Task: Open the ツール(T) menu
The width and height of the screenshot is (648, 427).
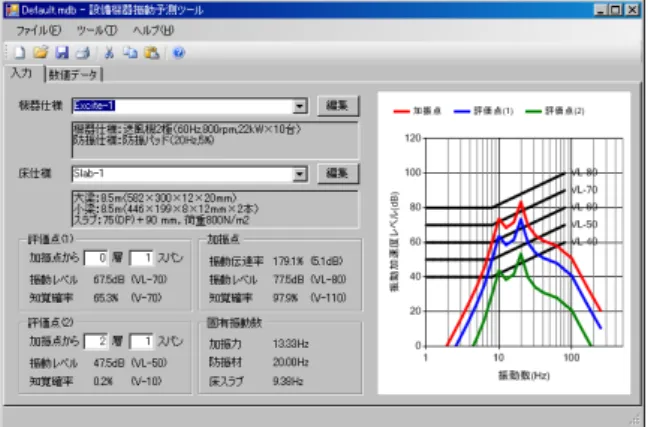Action: click(97, 30)
